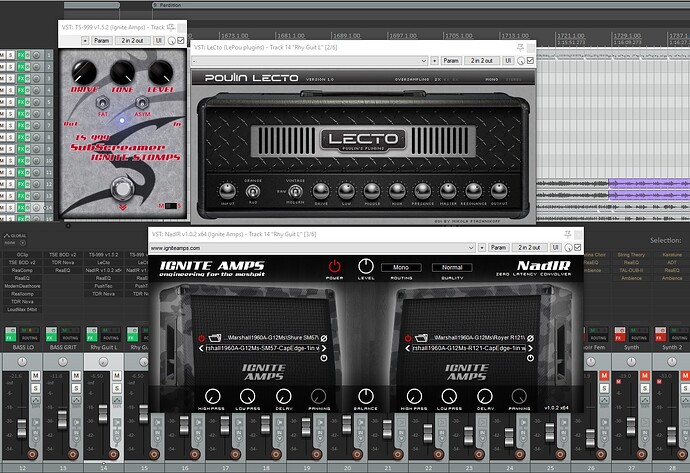690x473 pixels.
Task: Solo the BASS GRIT mixer channel
Action: pos(76,388)
